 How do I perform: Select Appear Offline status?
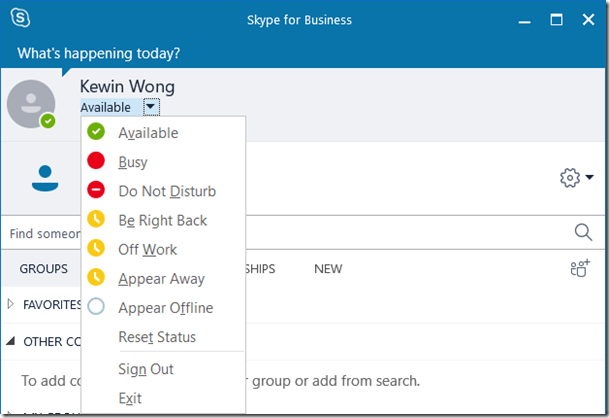coord(165,308)
